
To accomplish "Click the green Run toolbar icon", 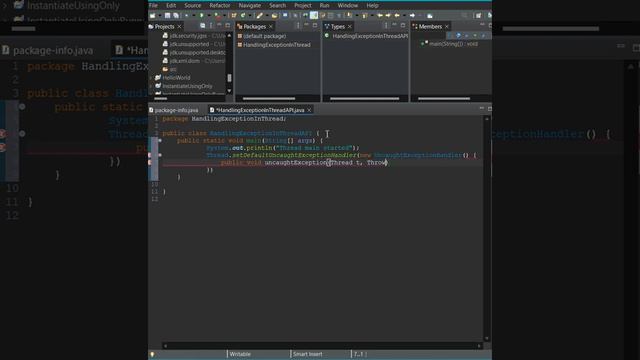I will (x=201, y=16).
